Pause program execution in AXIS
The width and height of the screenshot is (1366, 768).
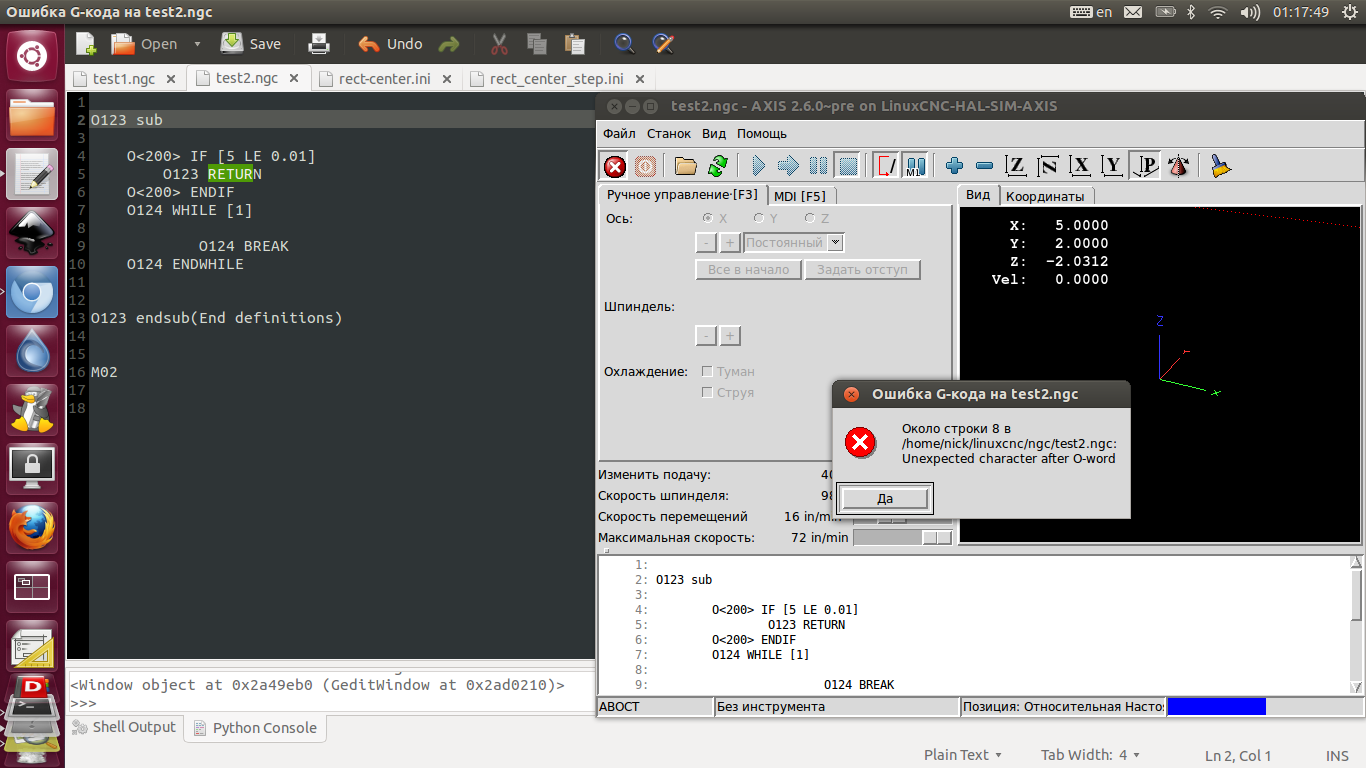818,166
